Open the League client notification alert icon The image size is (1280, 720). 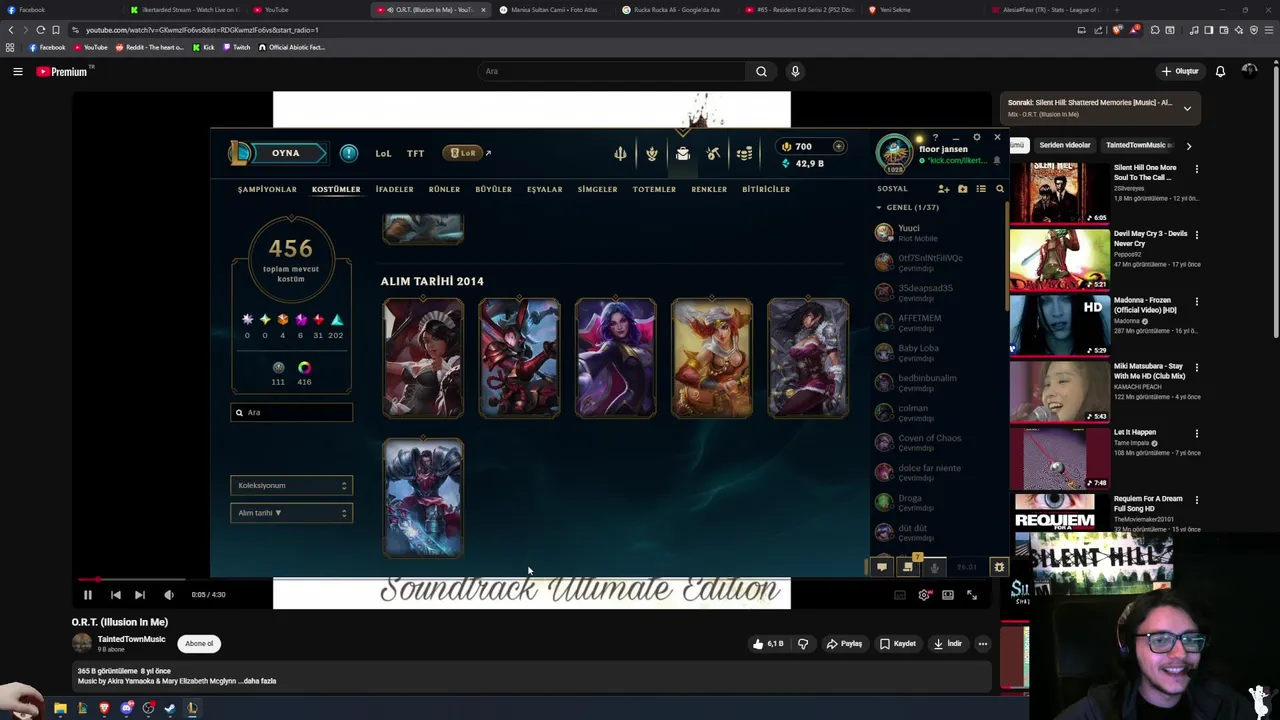coord(348,153)
